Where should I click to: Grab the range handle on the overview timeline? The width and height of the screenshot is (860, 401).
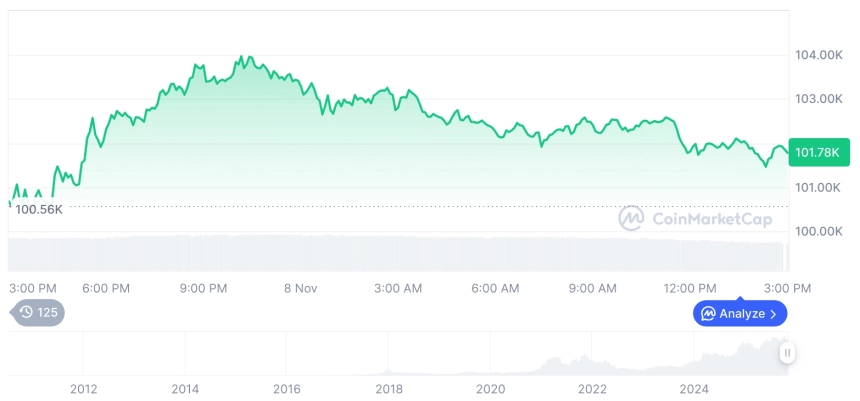pos(788,352)
